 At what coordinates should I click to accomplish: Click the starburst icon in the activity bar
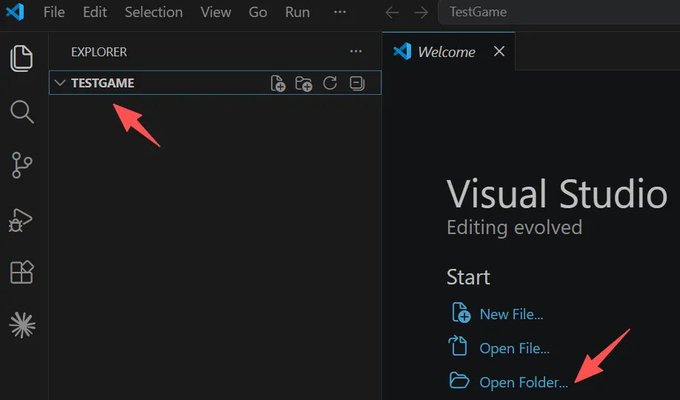click(x=22, y=325)
